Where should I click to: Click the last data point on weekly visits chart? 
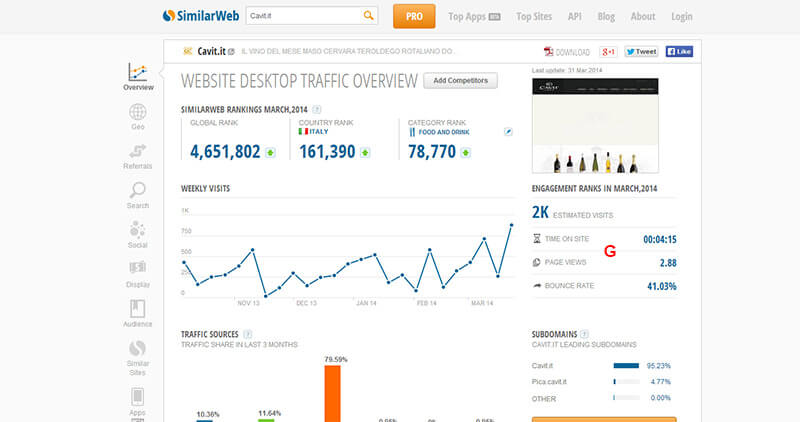(511, 225)
